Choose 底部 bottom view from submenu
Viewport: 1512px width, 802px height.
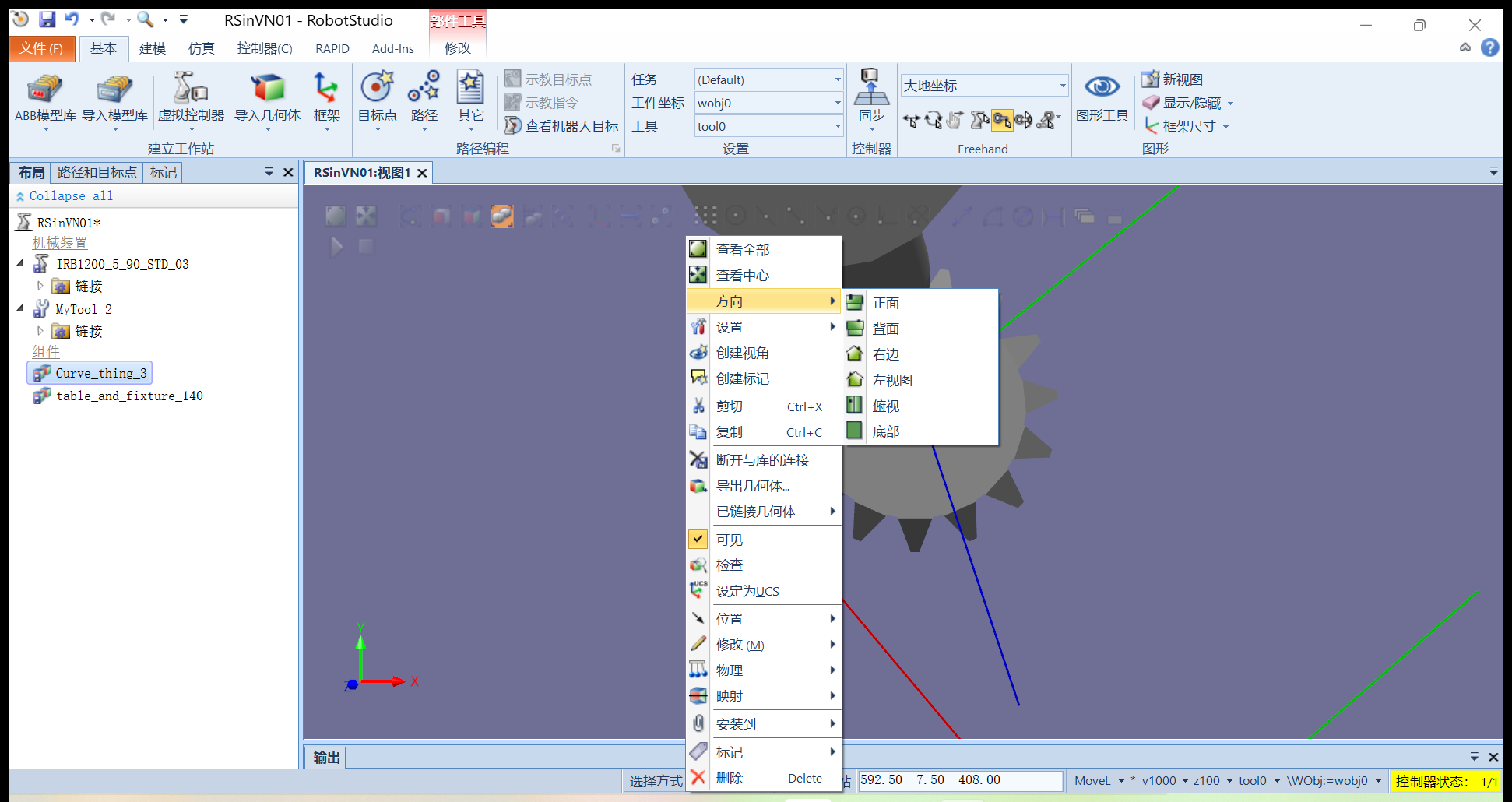(x=921, y=431)
